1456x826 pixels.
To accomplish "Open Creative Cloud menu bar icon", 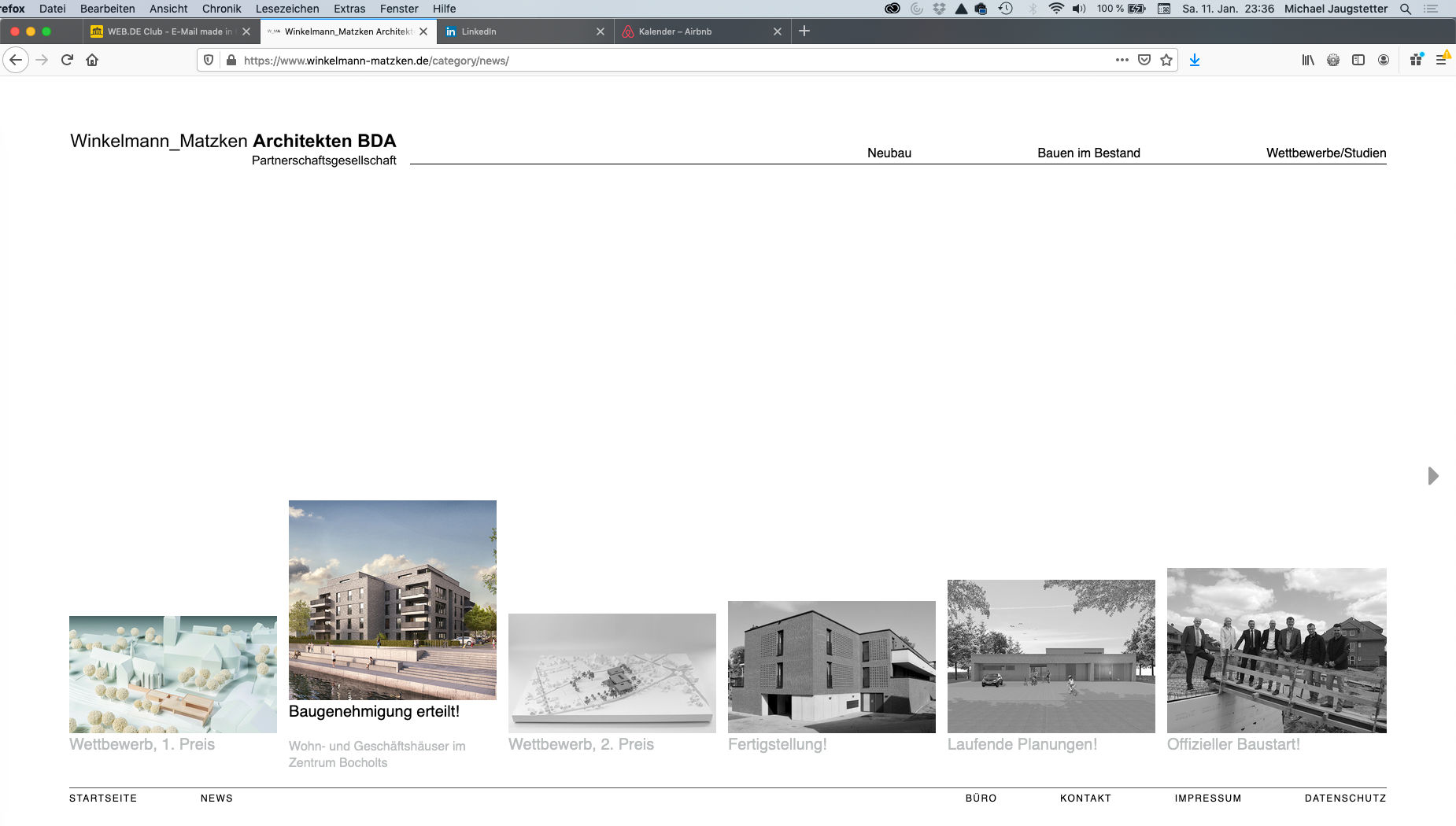I will (892, 9).
